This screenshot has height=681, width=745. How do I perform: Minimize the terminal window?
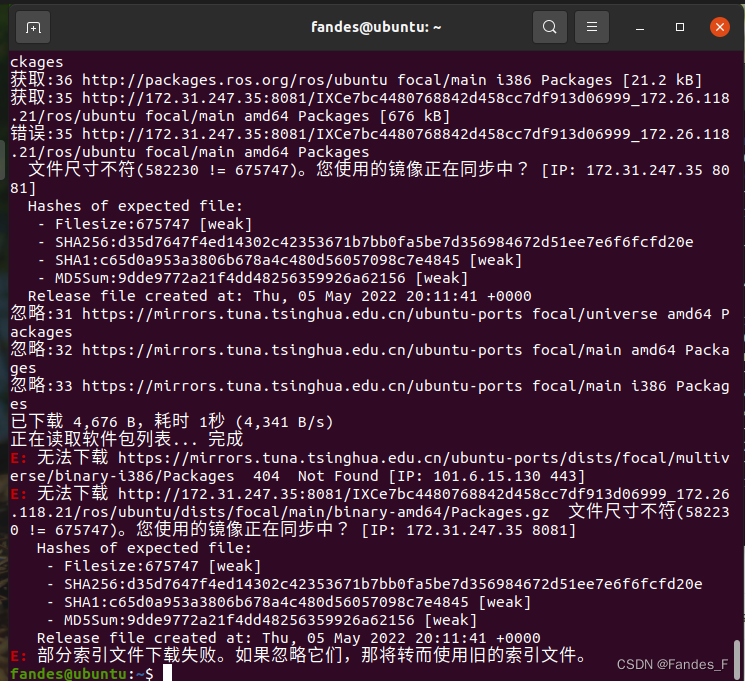pos(640,28)
